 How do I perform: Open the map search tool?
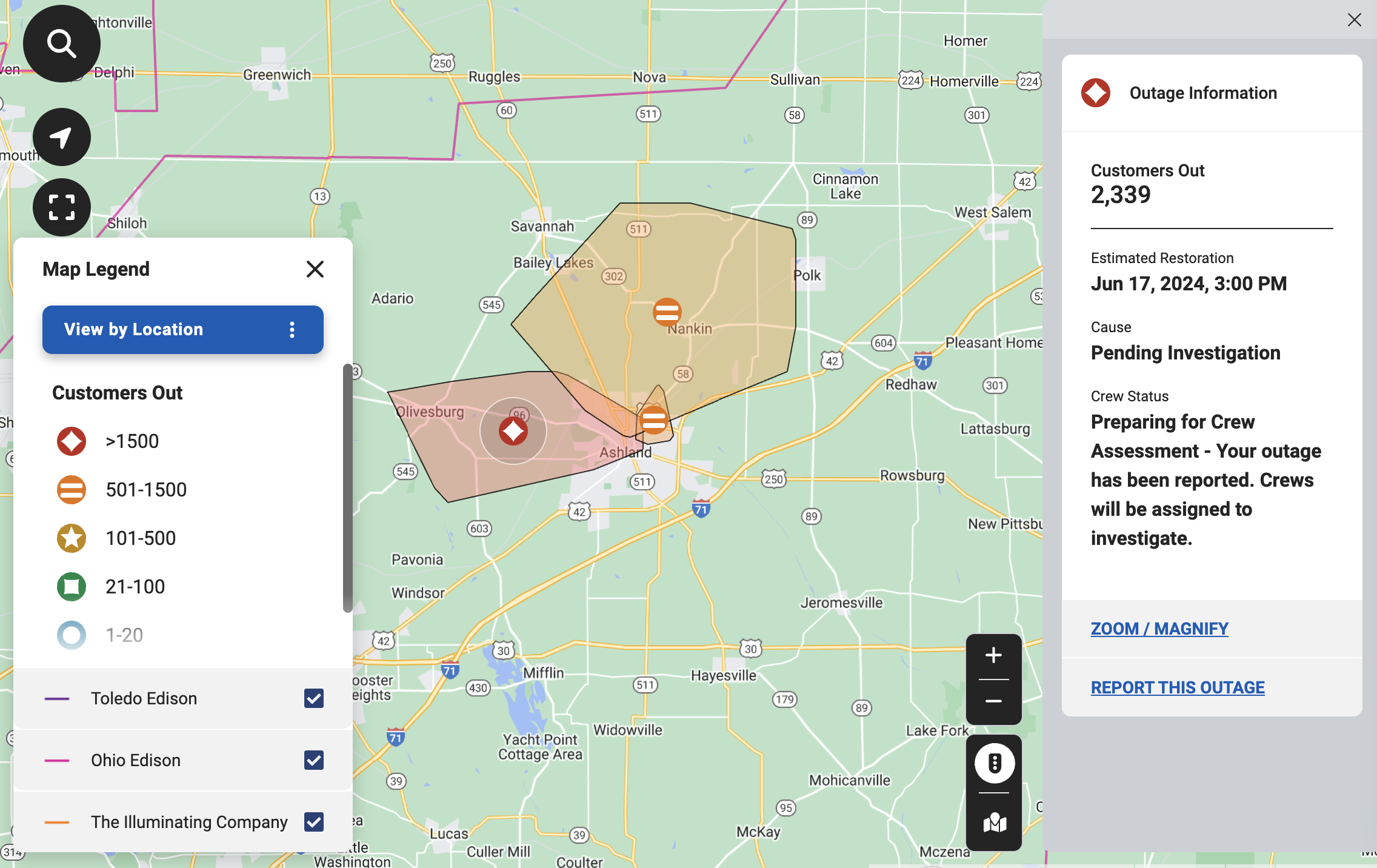62,44
